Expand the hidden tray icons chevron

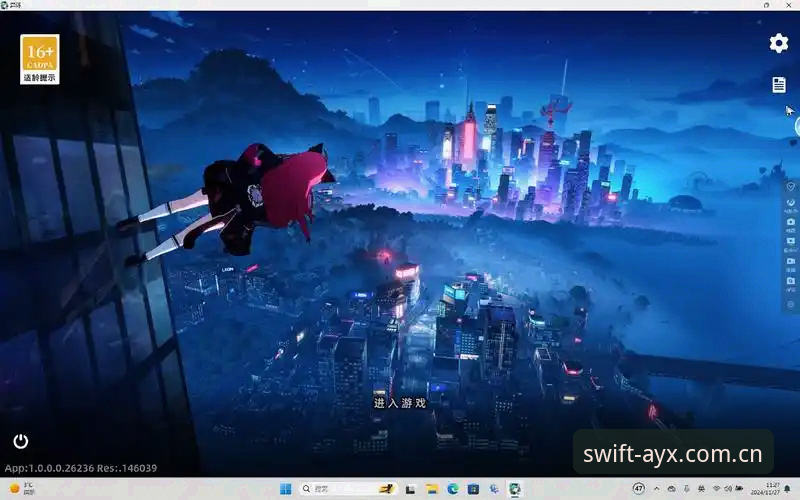pos(656,489)
